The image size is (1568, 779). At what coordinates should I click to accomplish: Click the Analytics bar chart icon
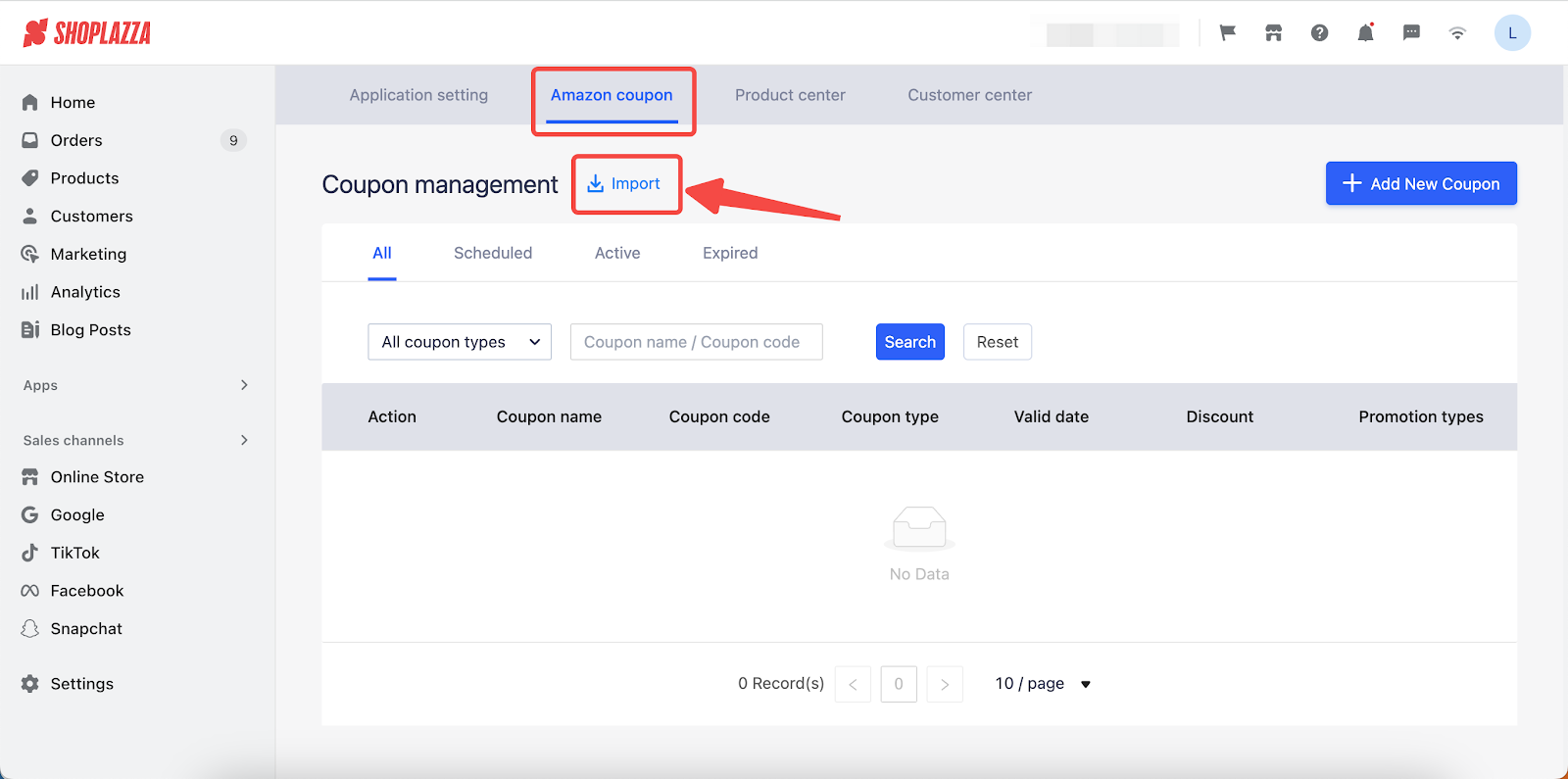coord(30,292)
